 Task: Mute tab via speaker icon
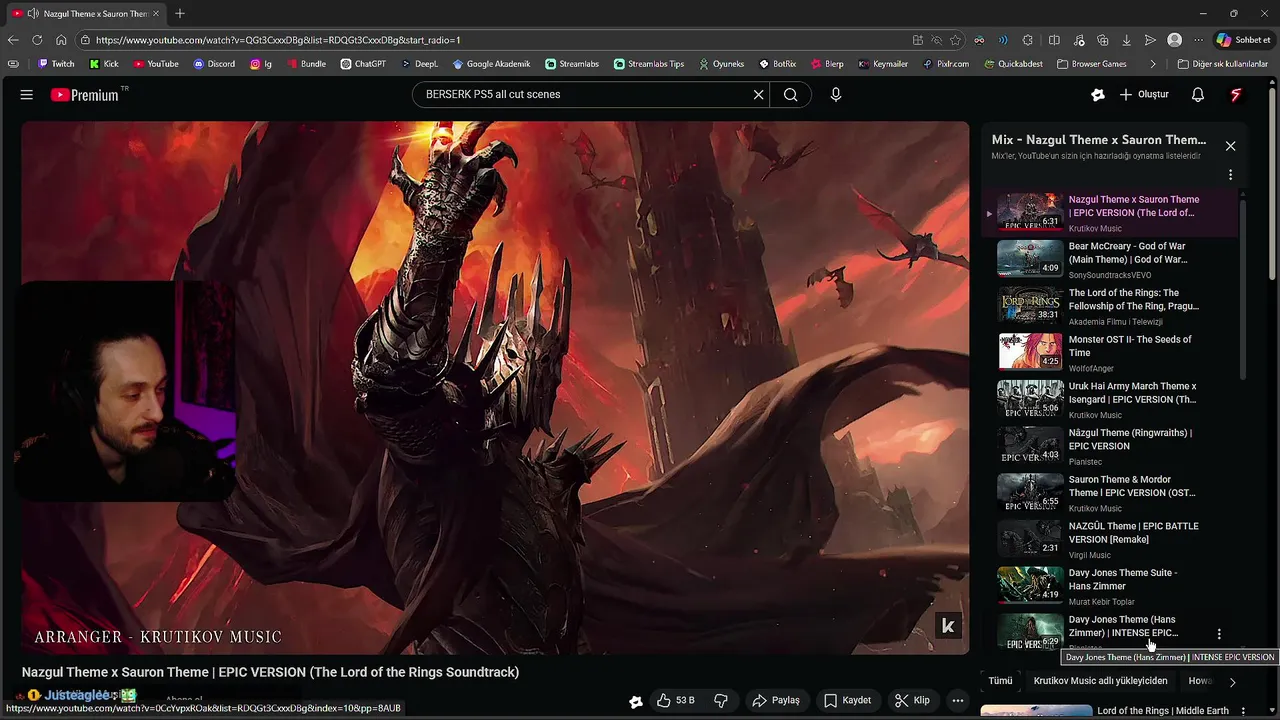[x=33, y=13]
